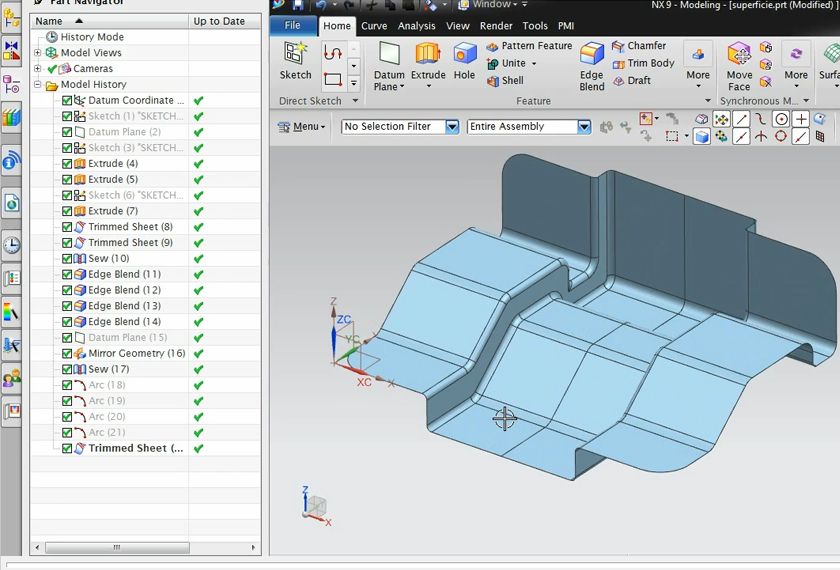840x570 pixels.
Task: Click the Pattern Feature tool
Action: pyautogui.click(x=529, y=46)
